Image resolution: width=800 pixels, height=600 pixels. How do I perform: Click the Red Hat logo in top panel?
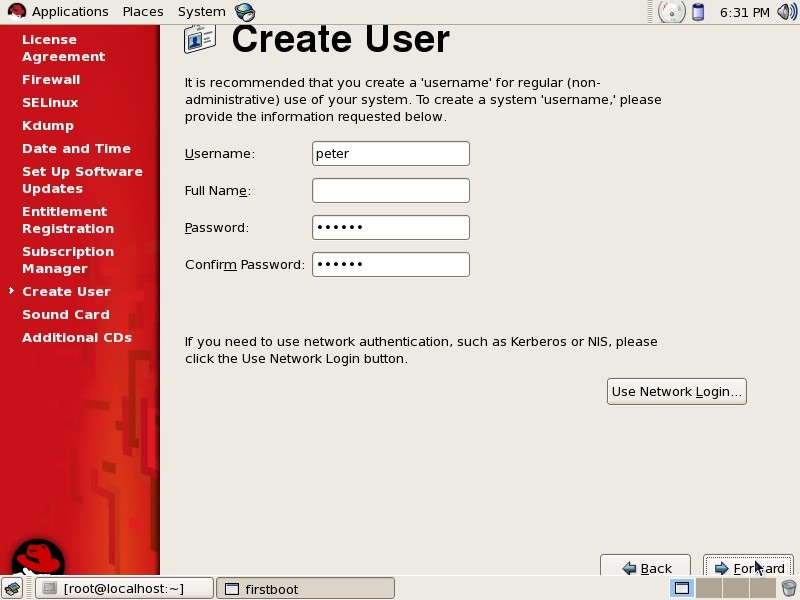click(x=16, y=11)
